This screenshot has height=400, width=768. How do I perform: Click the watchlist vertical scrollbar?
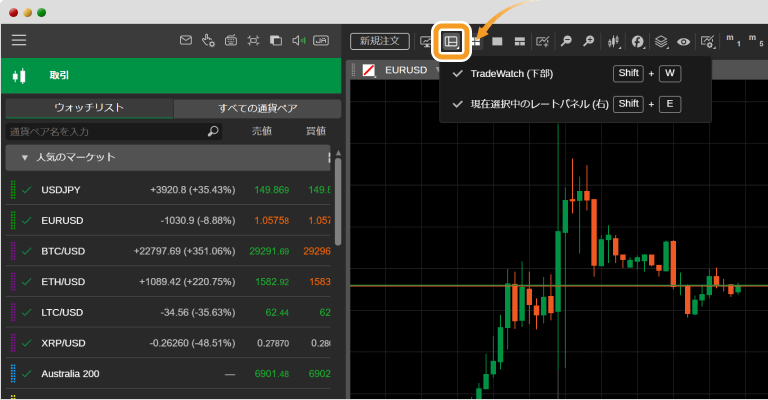tap(338, 202)
